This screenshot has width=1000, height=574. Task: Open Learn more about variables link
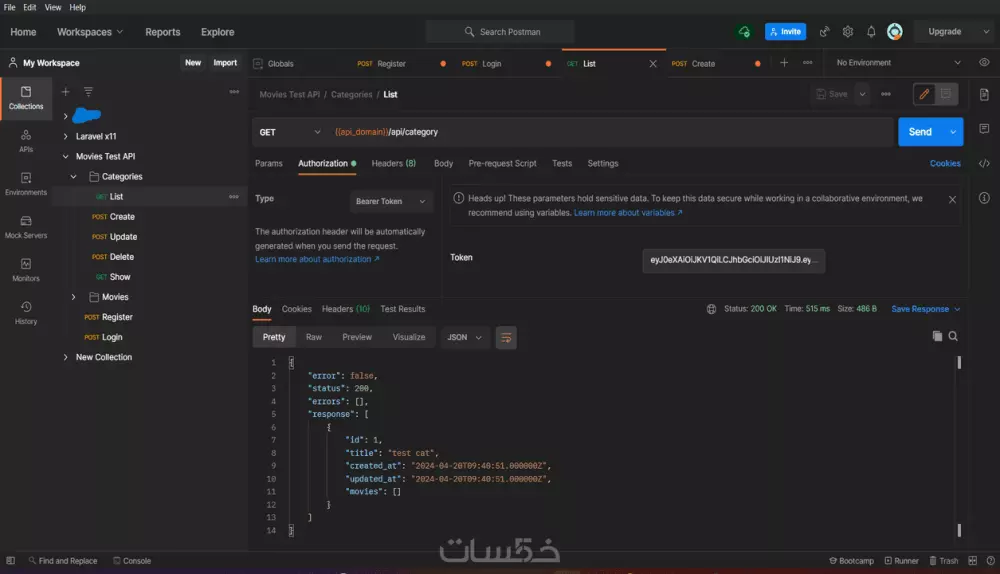coord(628,213)
